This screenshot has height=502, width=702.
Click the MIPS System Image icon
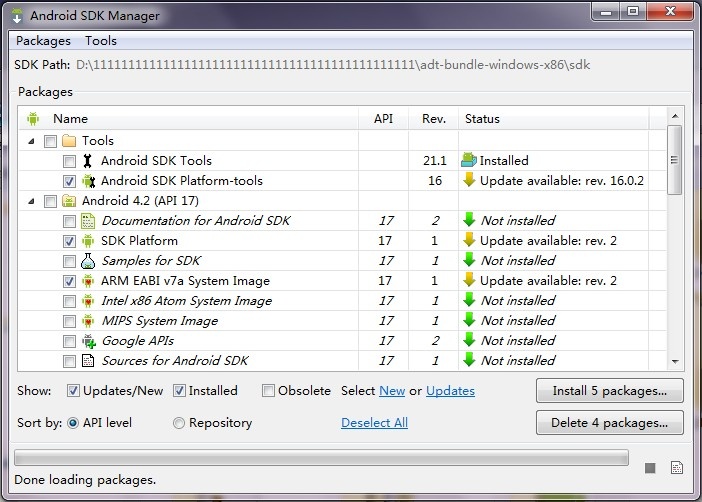88,321
